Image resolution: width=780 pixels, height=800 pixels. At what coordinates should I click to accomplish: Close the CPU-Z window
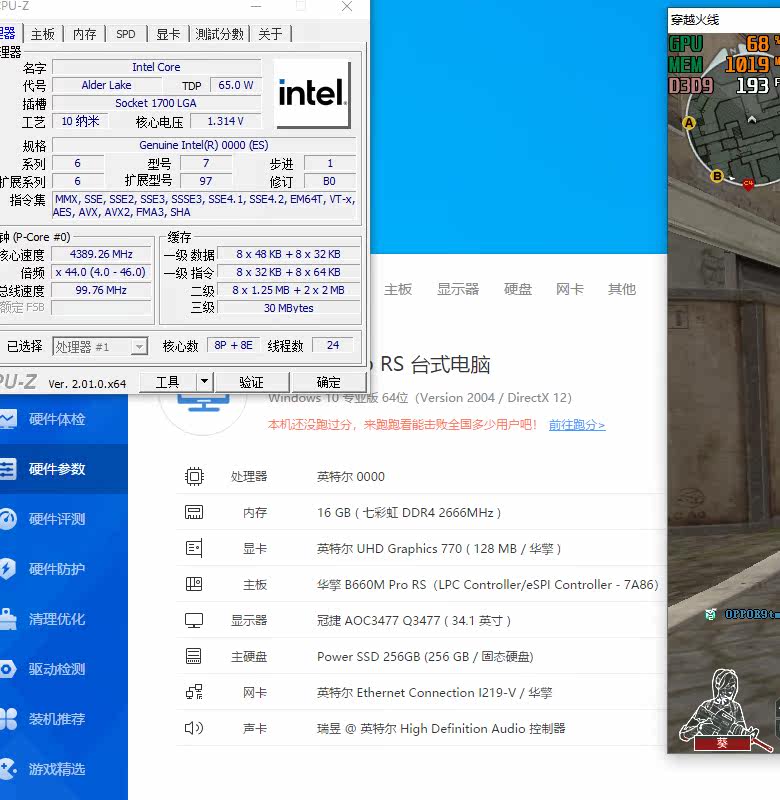(x=347, y=7)
